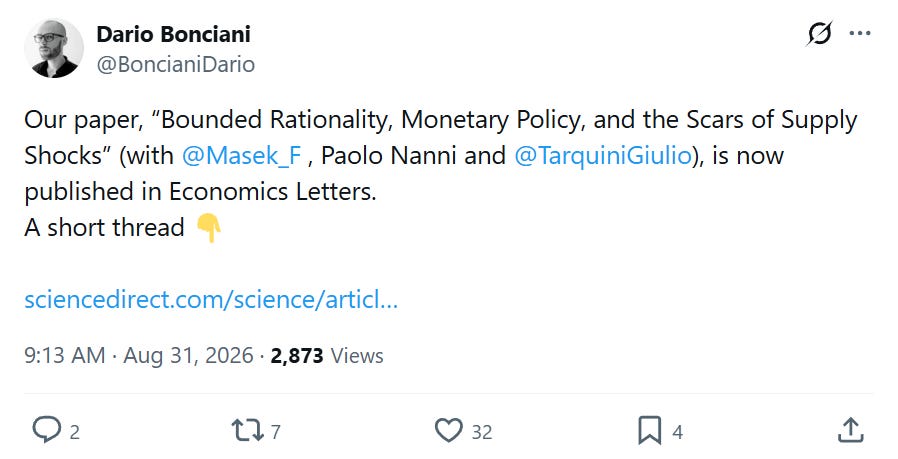Select the bookmark count number 4
This screenshot has height=459, width=898.
pyautogui.click(x=678, y=432)
